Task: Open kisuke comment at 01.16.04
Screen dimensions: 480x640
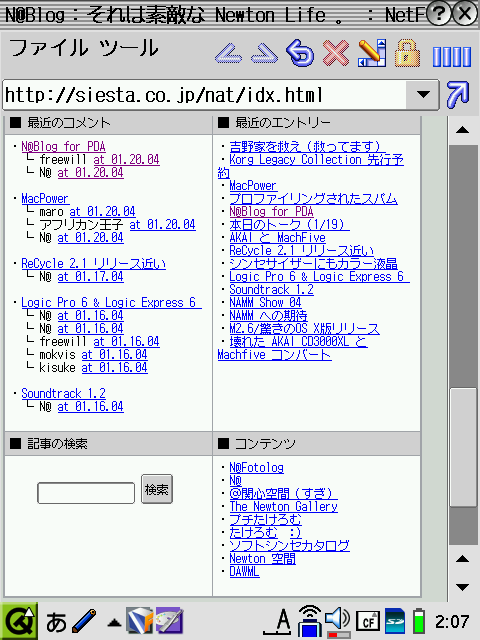Action: pos(114,368)
